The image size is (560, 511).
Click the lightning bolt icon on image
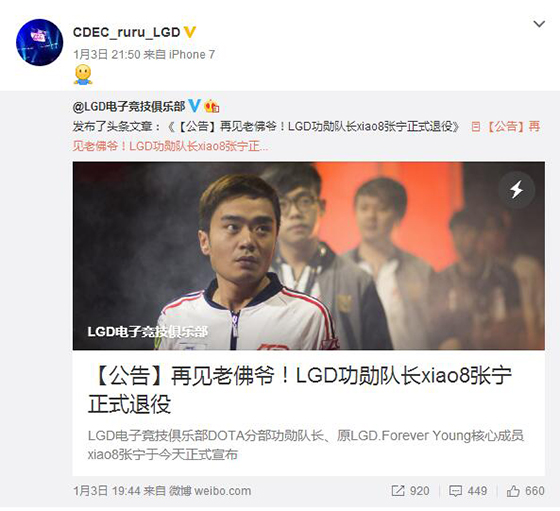516,189
